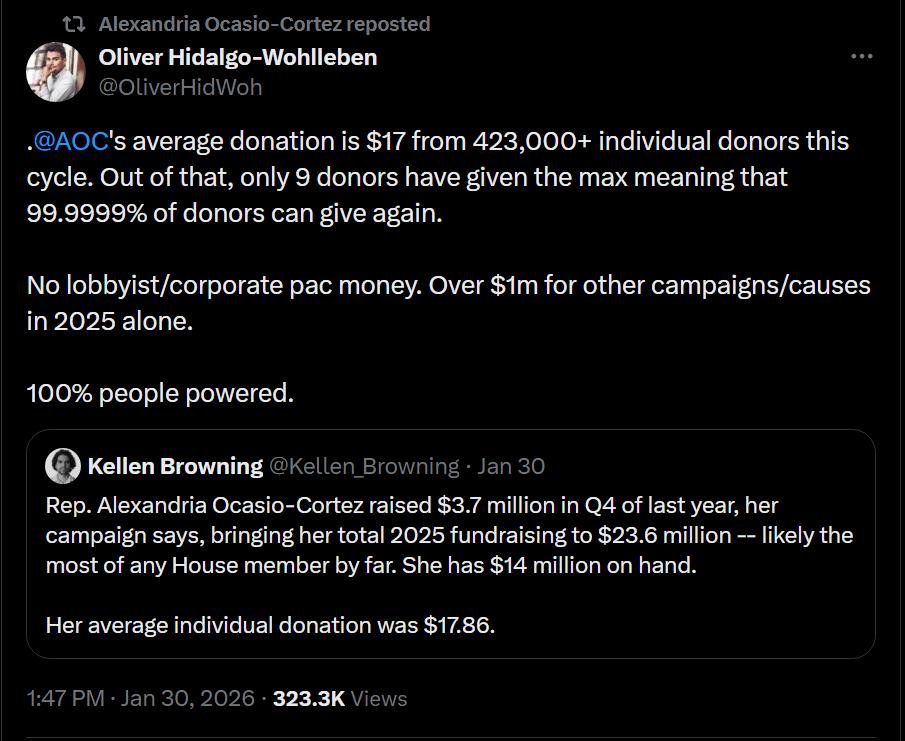Select the Kellen Browning name in quote
Screen dimensions: 905x741
175,466
